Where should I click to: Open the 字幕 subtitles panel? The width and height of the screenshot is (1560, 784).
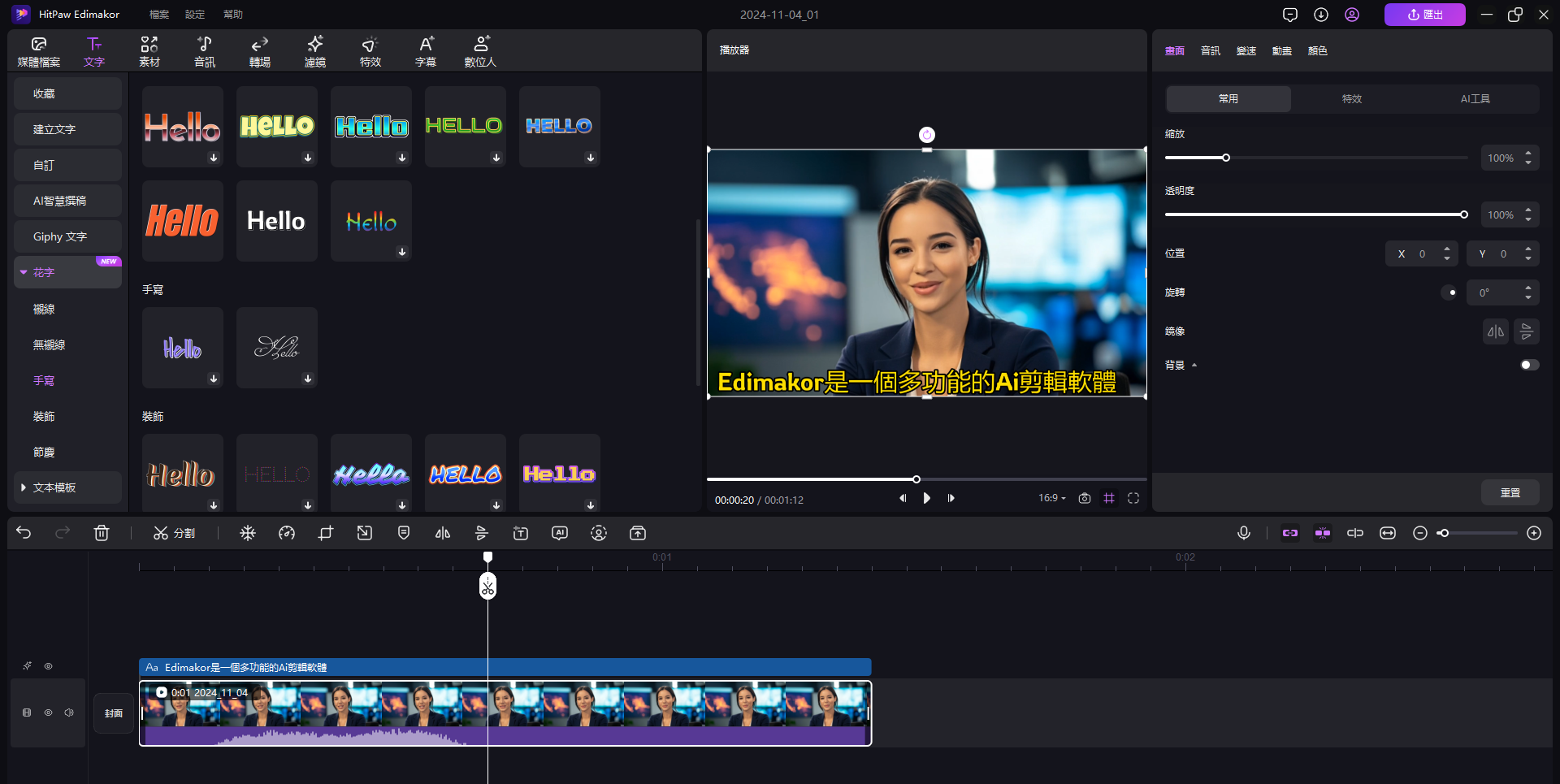pyautogui.click(x=426, y=51)
